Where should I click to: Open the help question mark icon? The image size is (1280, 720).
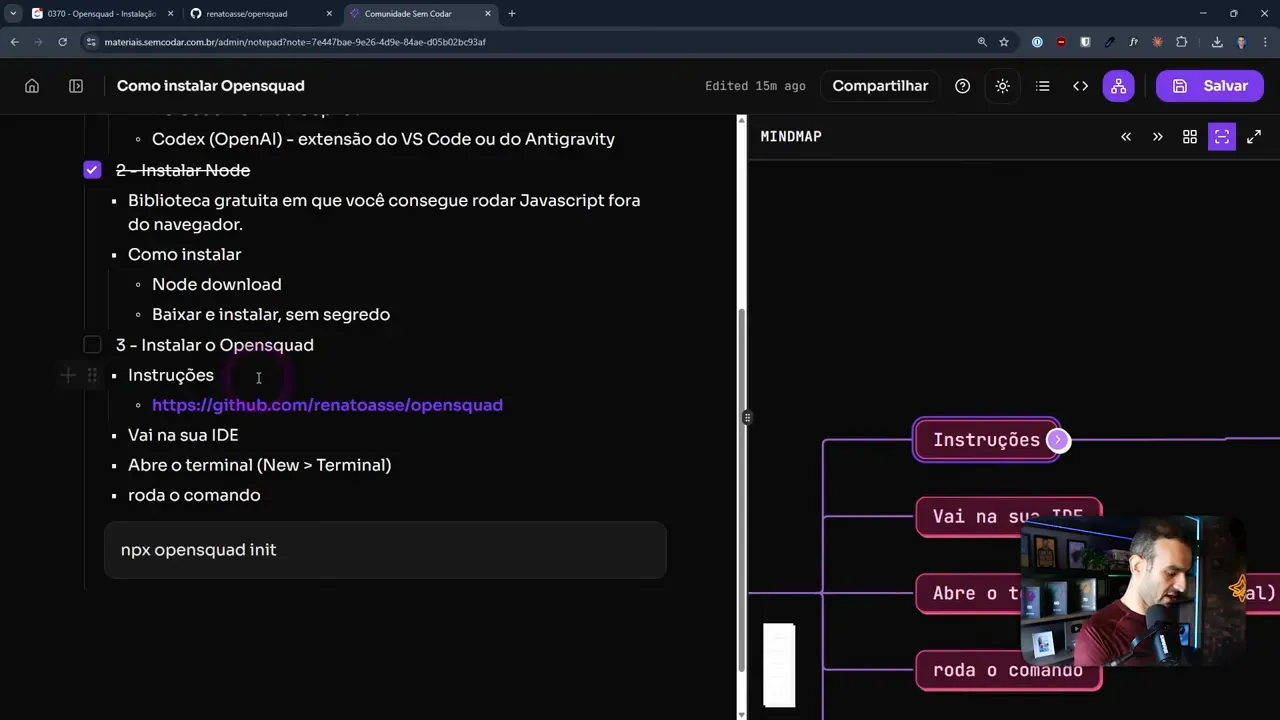962,86
